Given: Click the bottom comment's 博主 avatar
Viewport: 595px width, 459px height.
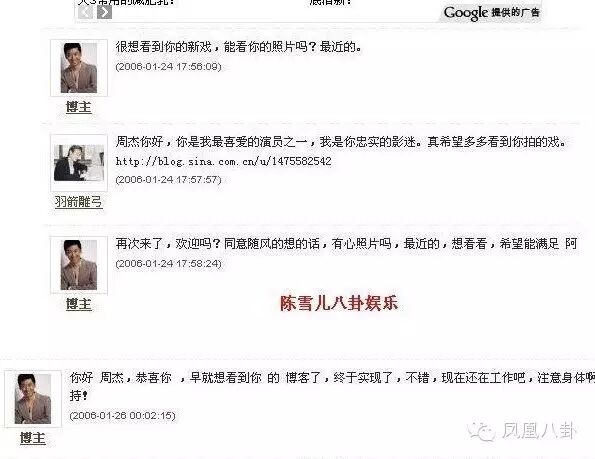Looking at the screenshot, I should tap(33, 399).
